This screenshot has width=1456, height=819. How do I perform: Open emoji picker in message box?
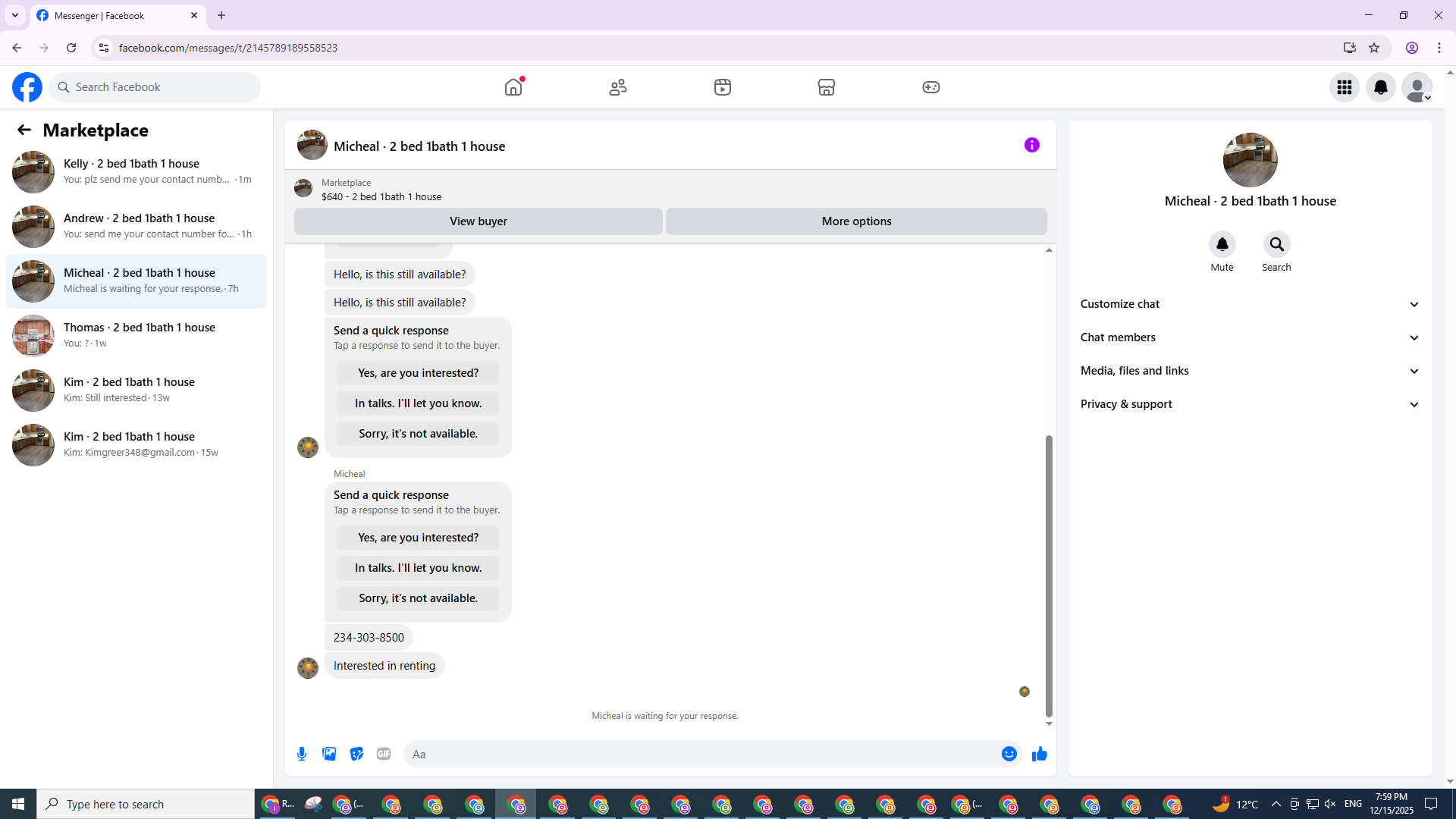[1009, 754]
